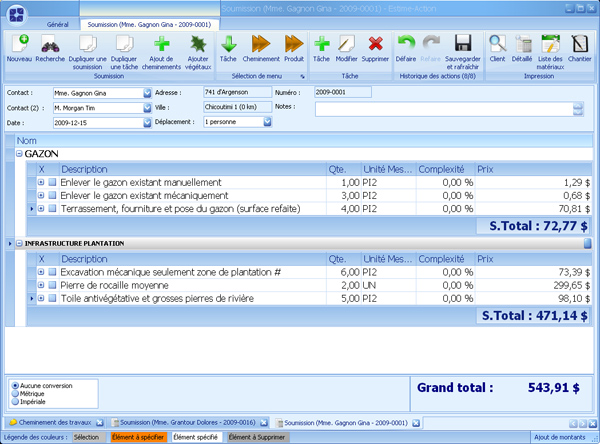
Task: Select Métrique conversion option
Action: tap(14, 393)
